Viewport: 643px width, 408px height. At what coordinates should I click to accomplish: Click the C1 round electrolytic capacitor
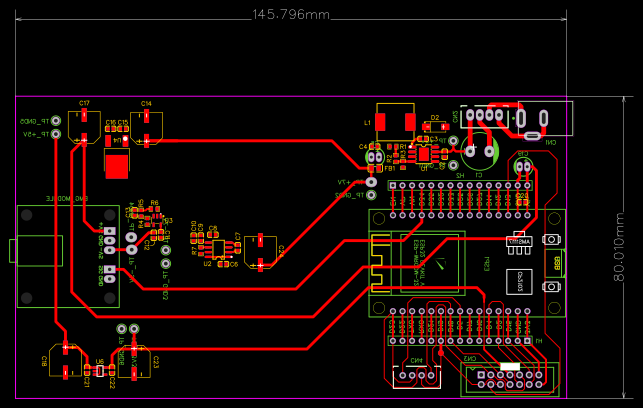pyautogui.click(x=480, y=151)
